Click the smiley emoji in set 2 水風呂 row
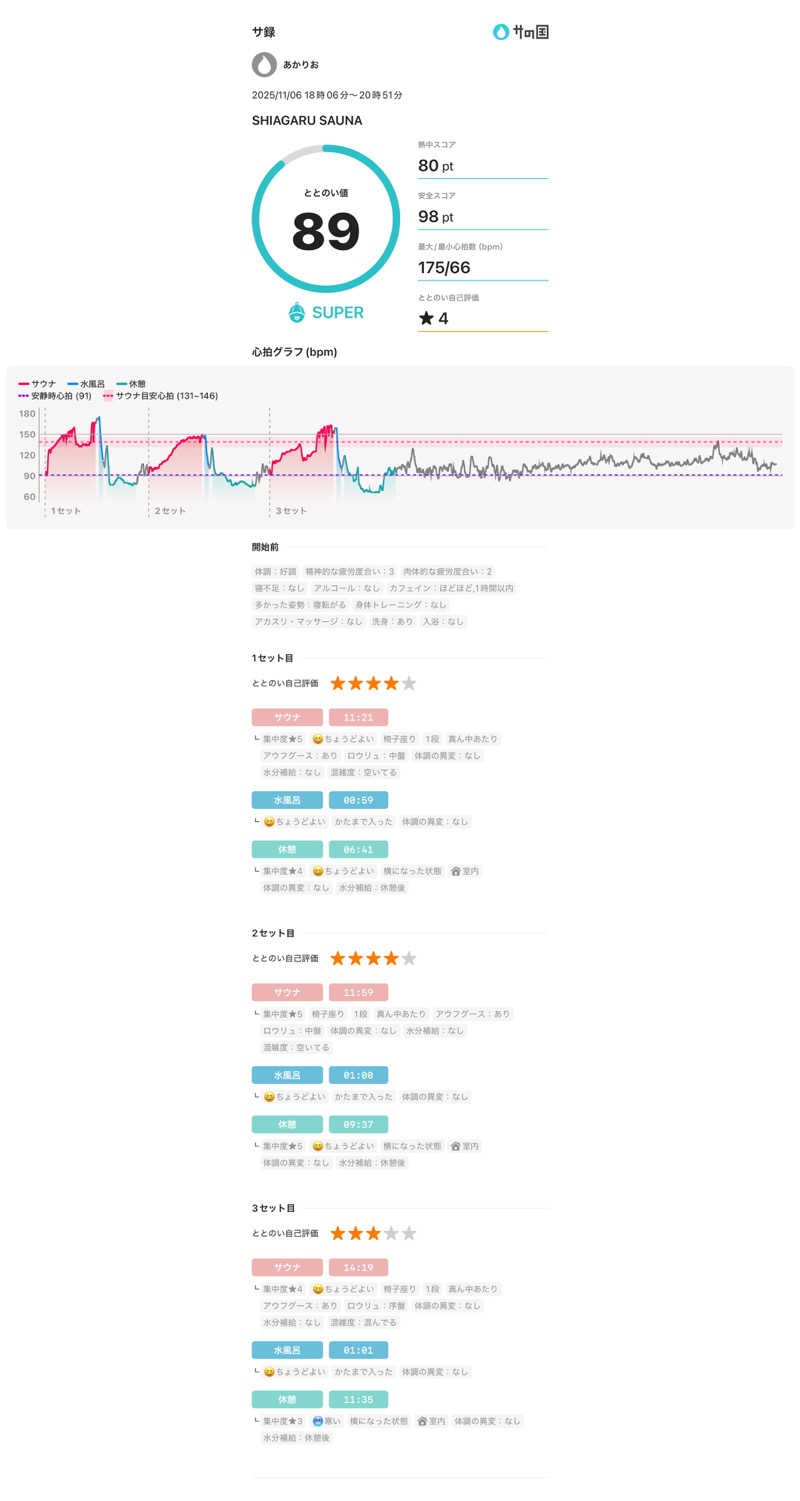 point(269,1097)
